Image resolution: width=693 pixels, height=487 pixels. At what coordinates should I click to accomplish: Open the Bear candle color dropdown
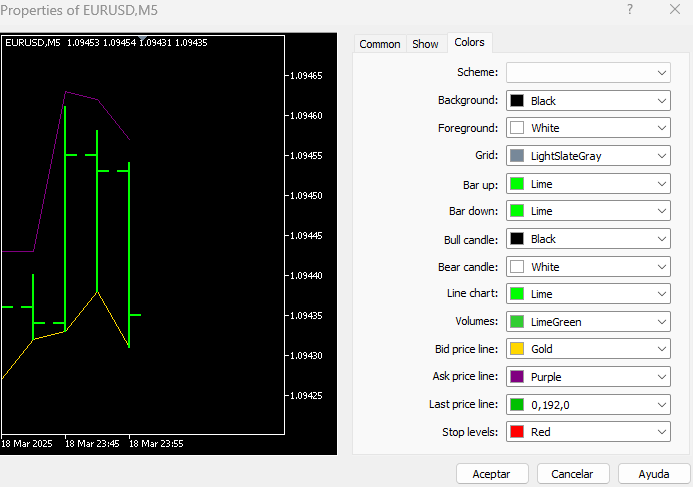point(588,267)
